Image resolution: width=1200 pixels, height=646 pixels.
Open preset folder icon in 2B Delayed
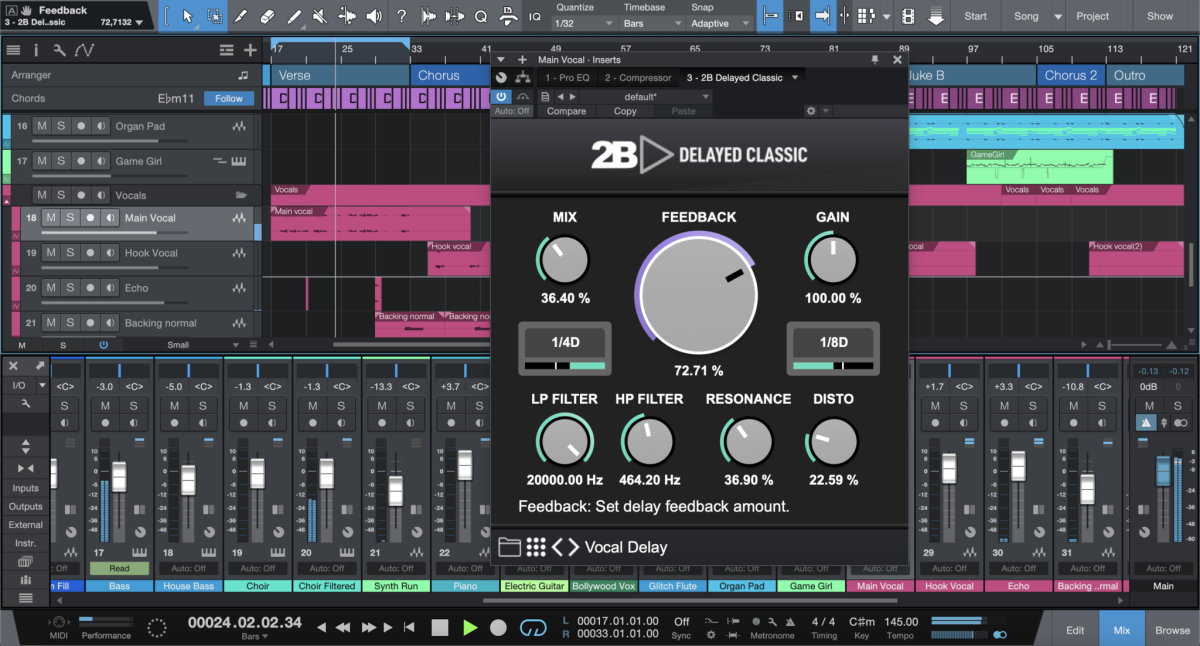coord(510,547)
